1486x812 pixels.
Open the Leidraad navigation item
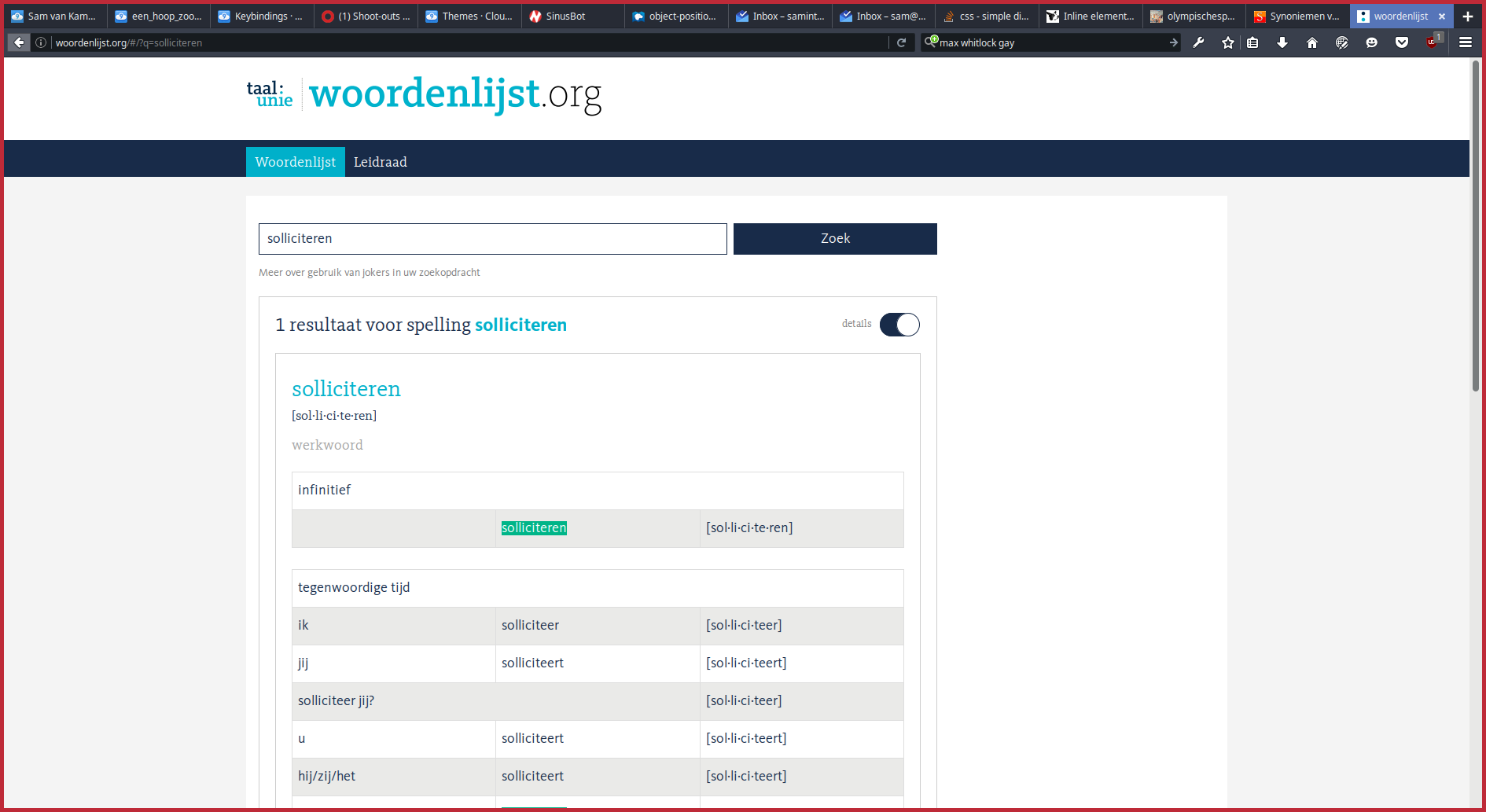(380, 162)
